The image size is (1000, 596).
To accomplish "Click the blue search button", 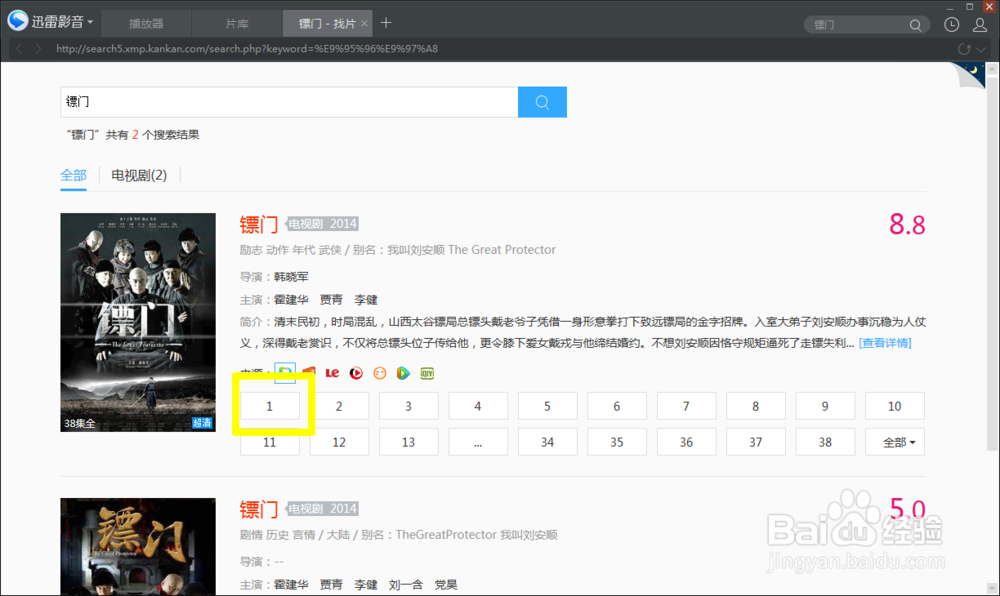I will pyautogui.click(x=542, y=102).
